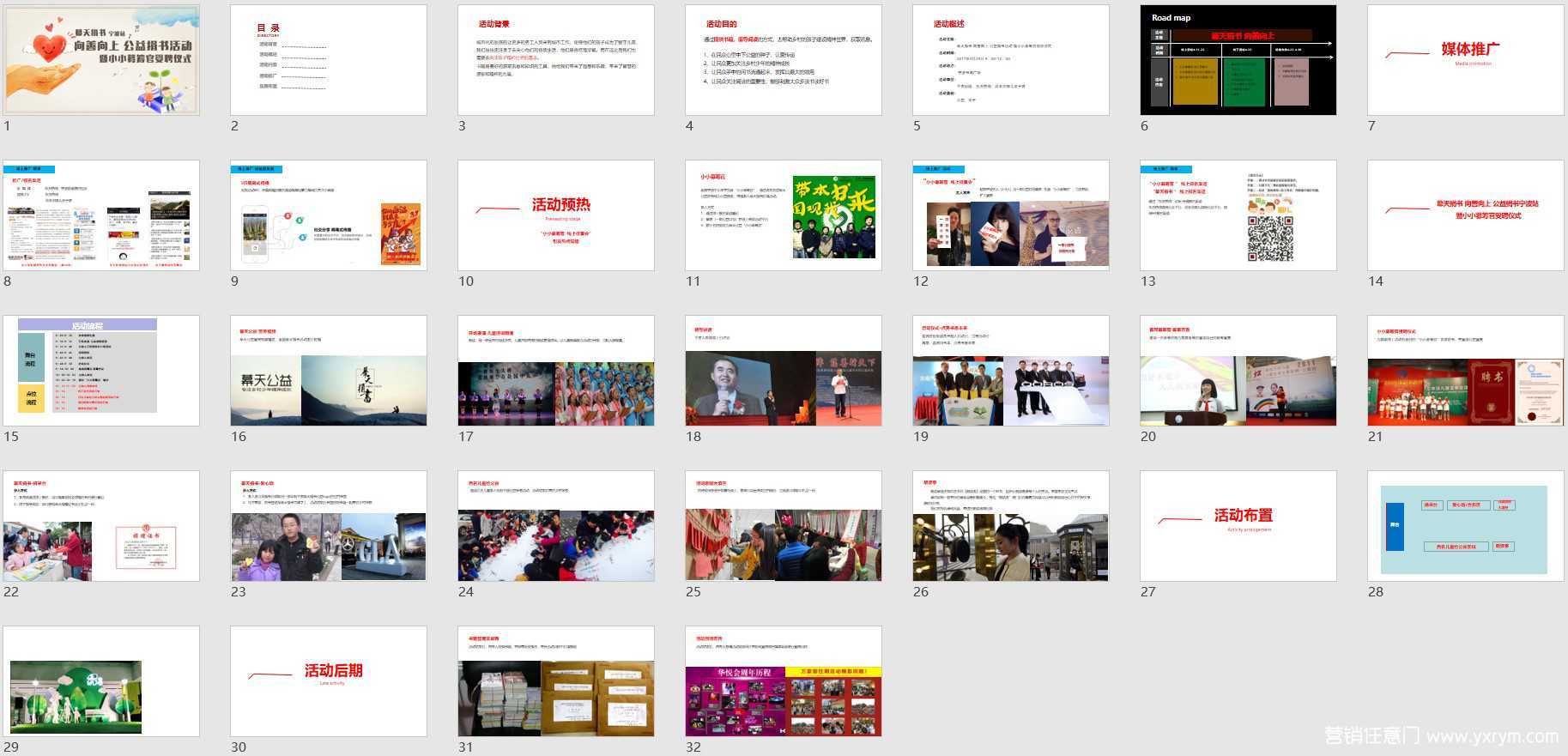Select slide 26 microphone recording thumbnail
The image size is (1568, 756).
pos(1011,526)
